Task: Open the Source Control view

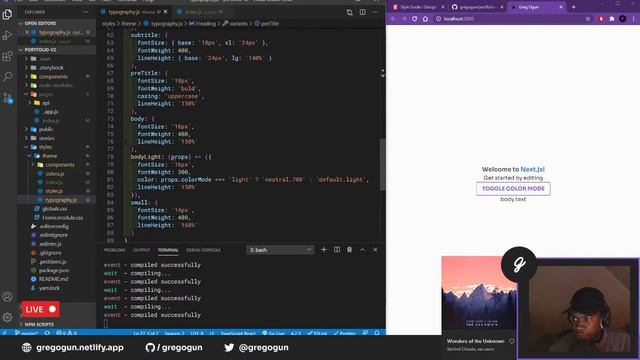Action: click(7, 98)
